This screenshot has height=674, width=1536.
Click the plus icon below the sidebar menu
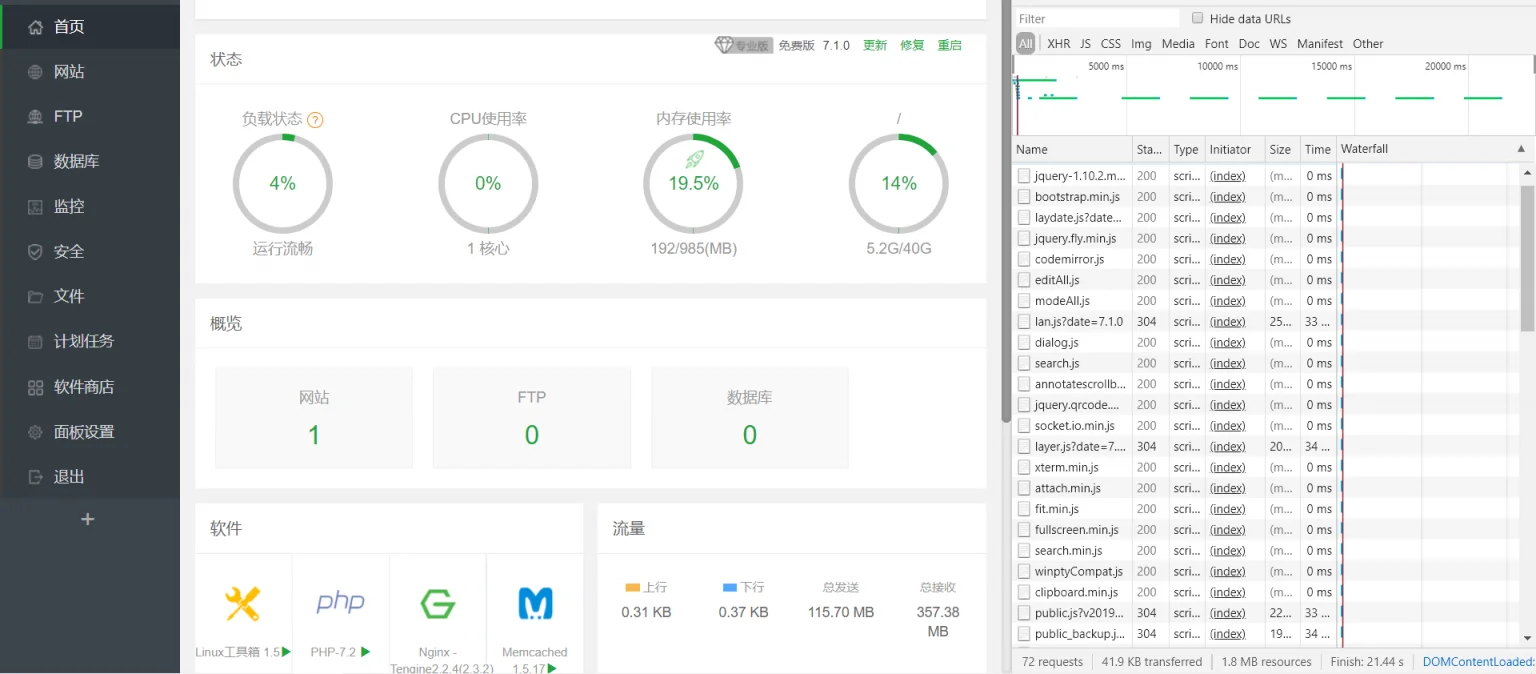click(88, 519)
